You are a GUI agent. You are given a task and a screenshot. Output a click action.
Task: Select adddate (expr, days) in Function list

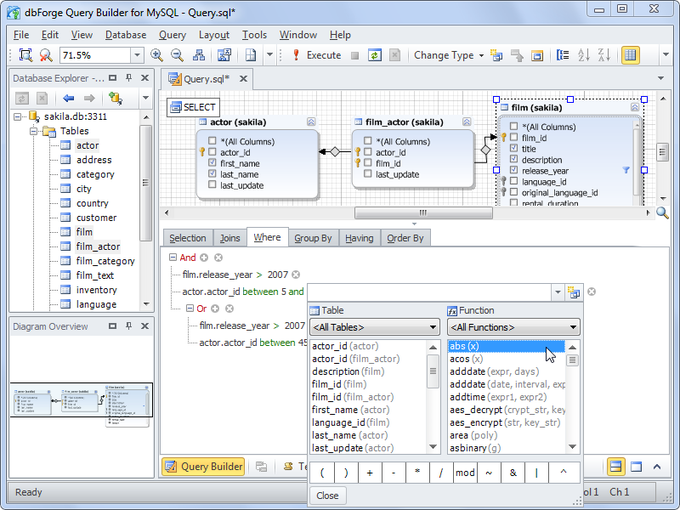(494, 372)
